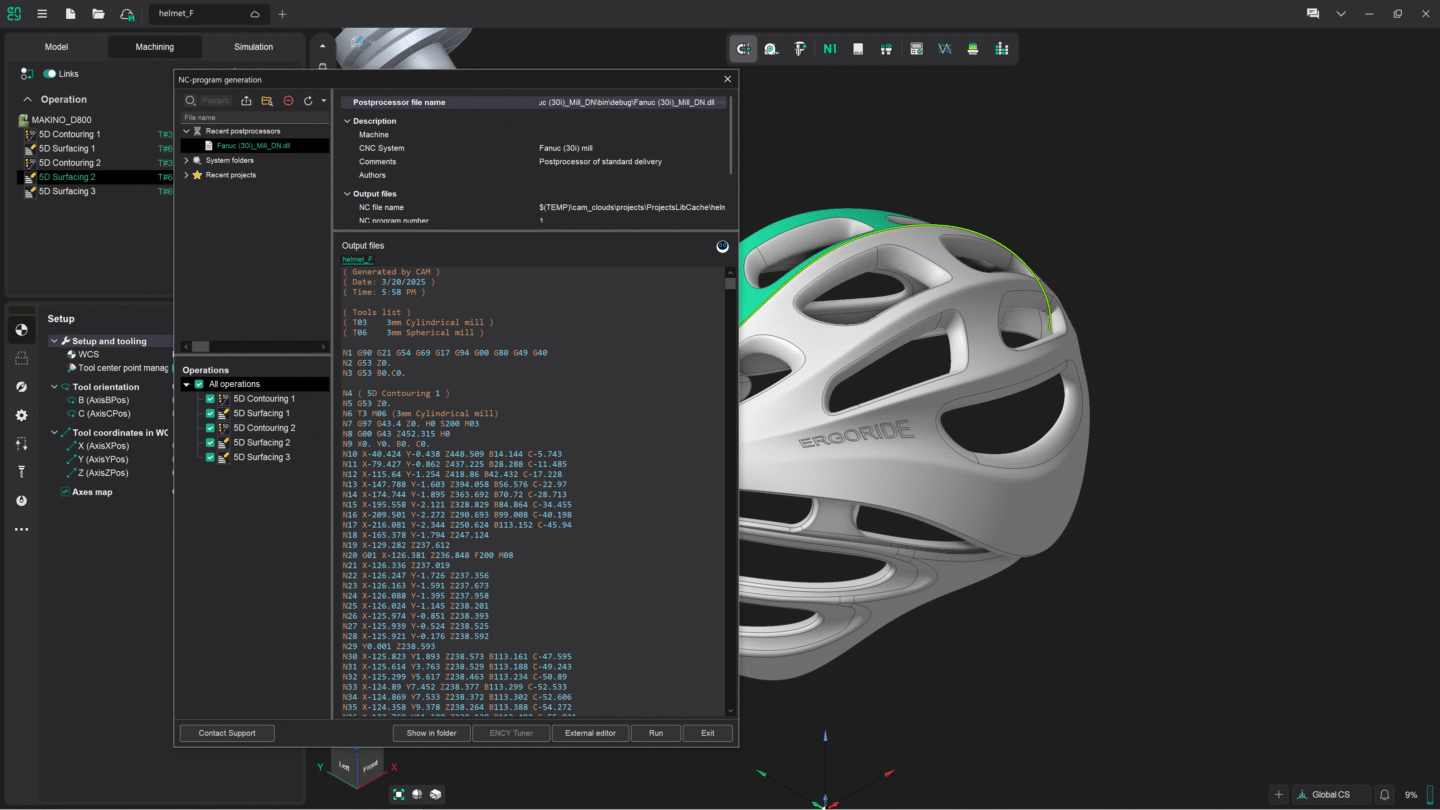Image resolution: width=1440 pixels, height=810 pixels.
Task: Open the N1 NC-code tool
Action: 829,48
